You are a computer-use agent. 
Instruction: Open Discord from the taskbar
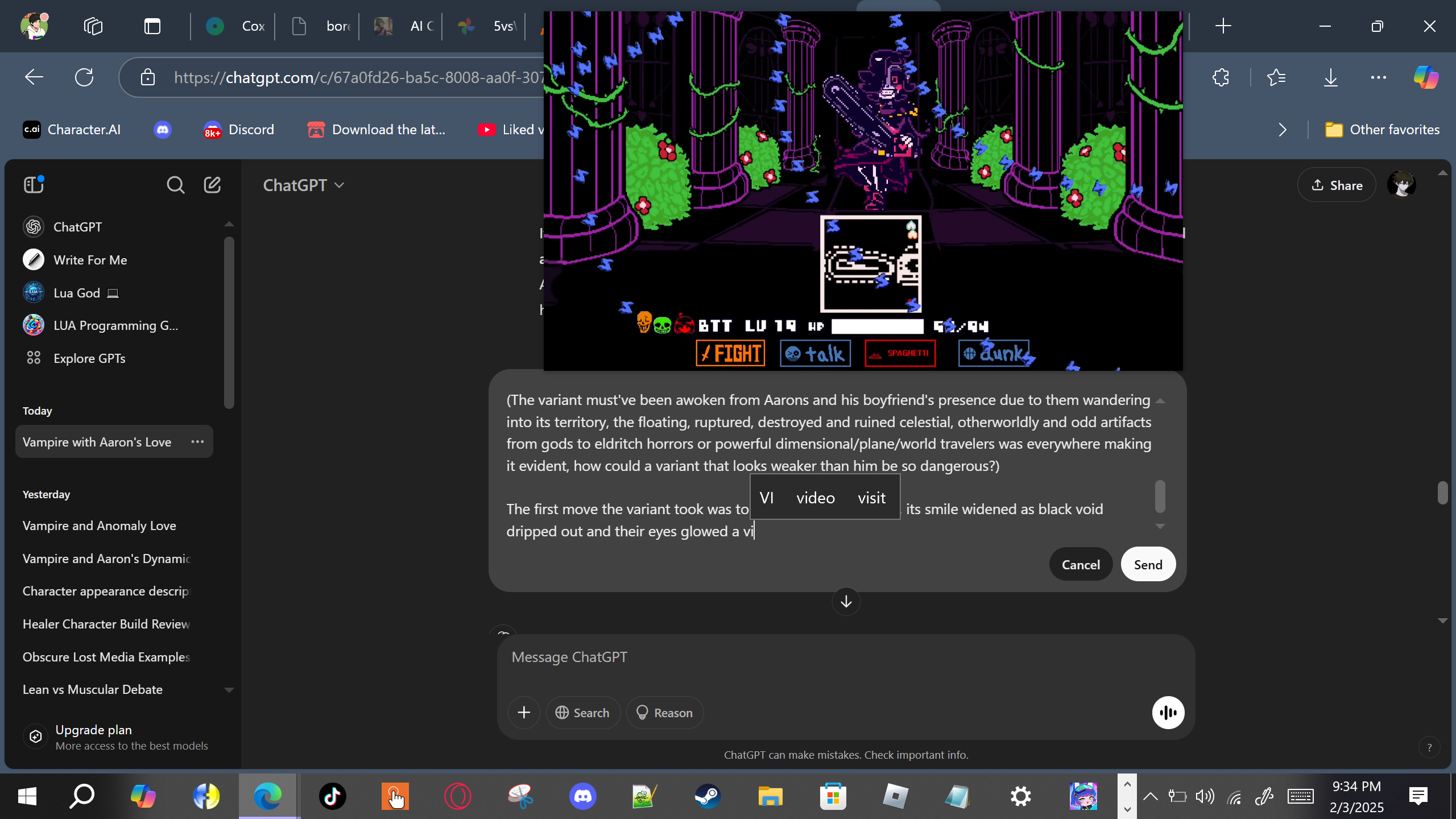[x=582, y=796]
